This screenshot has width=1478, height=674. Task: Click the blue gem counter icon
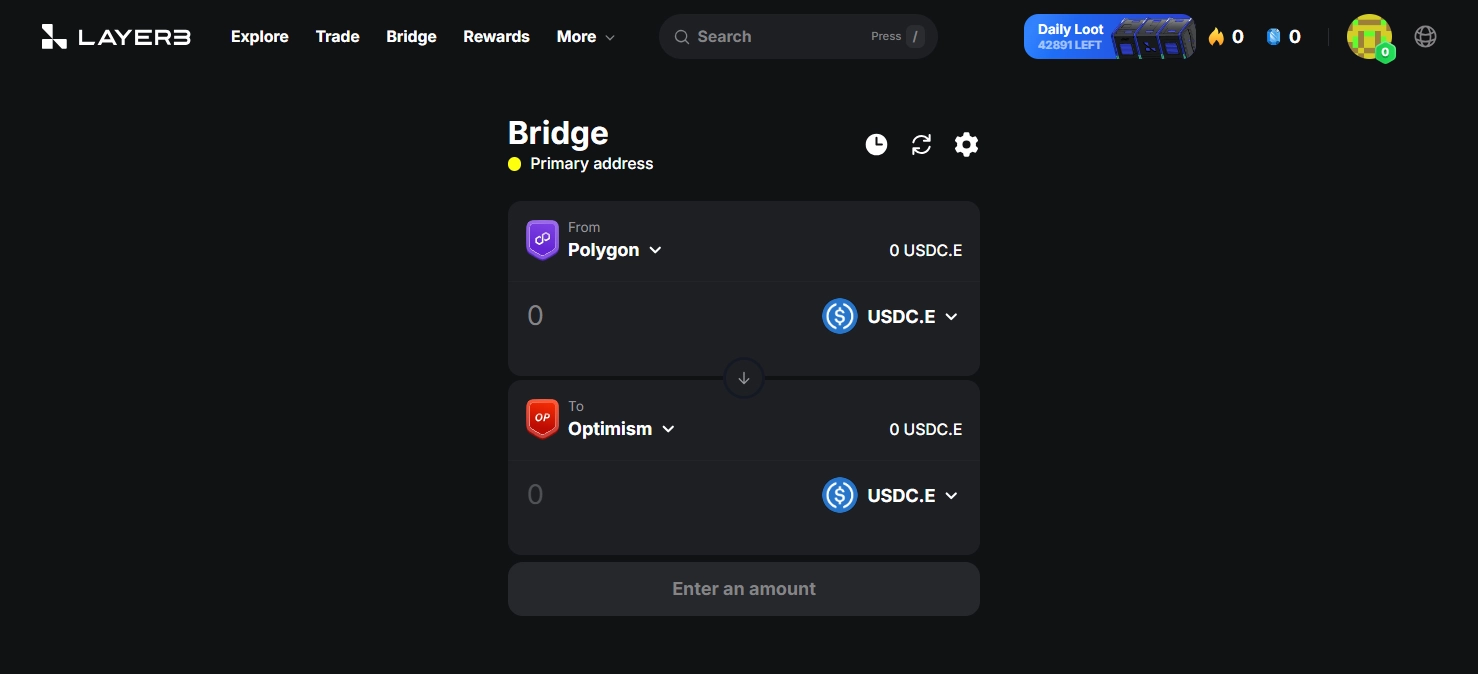point(1273,37)
